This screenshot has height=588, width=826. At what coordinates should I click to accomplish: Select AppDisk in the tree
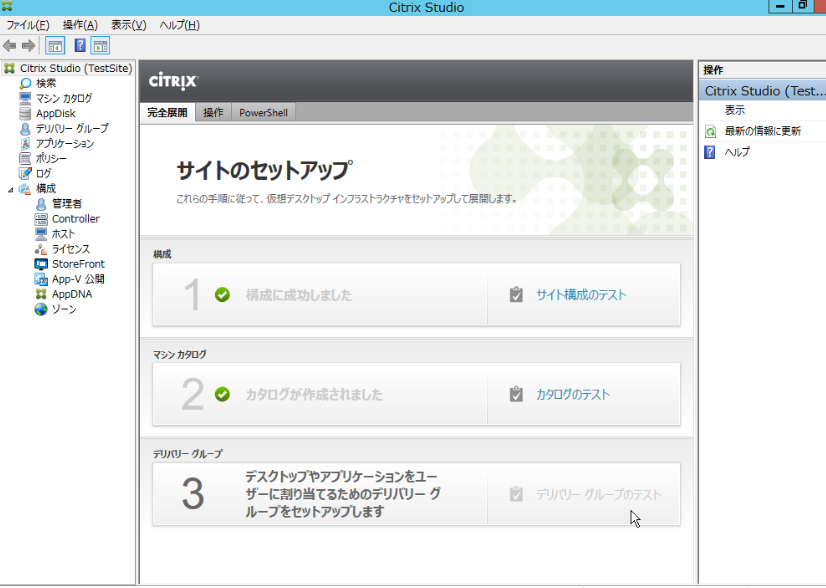coord(56,113)
